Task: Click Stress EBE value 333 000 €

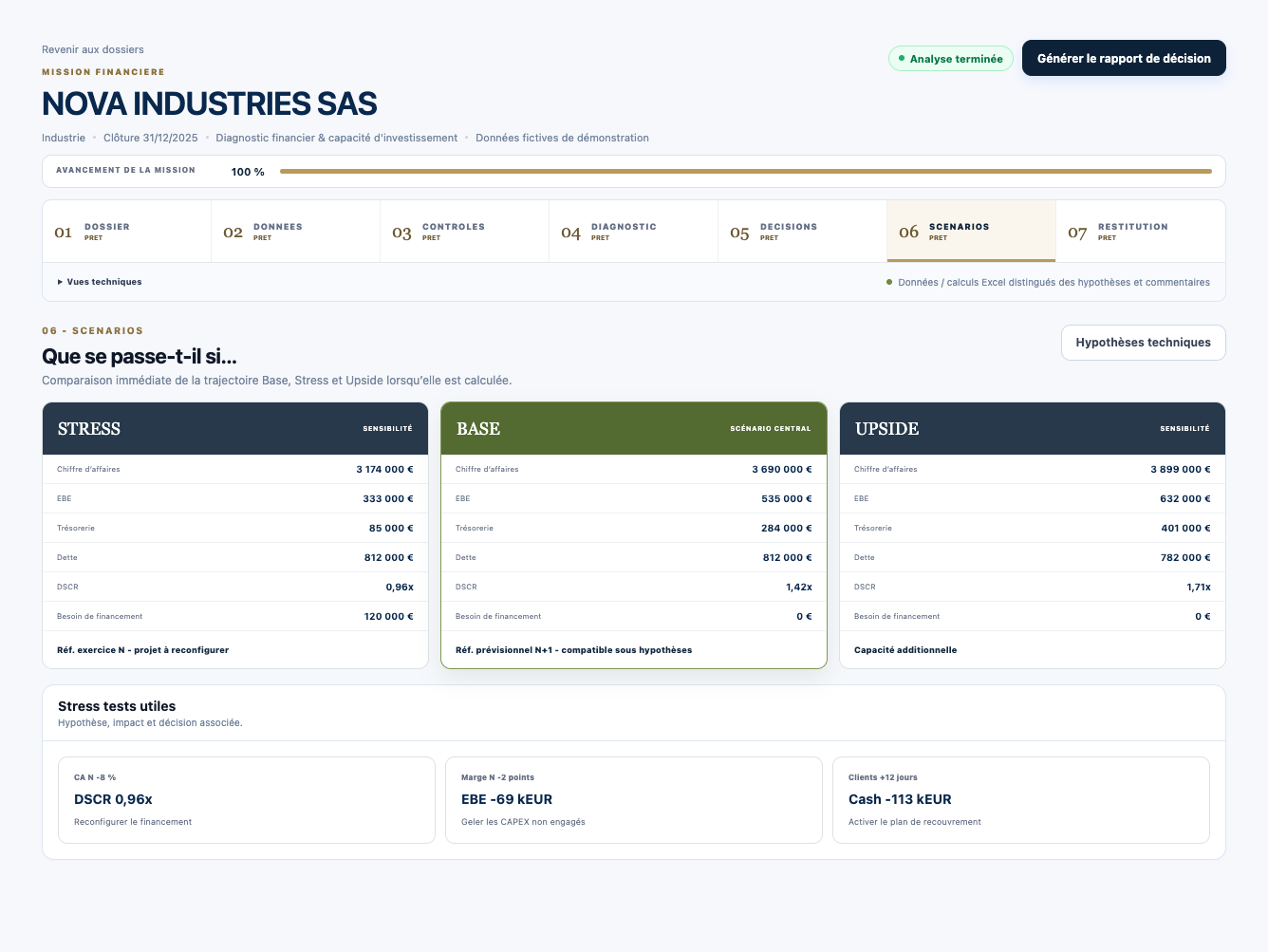Action: click(x=388, y=498)
